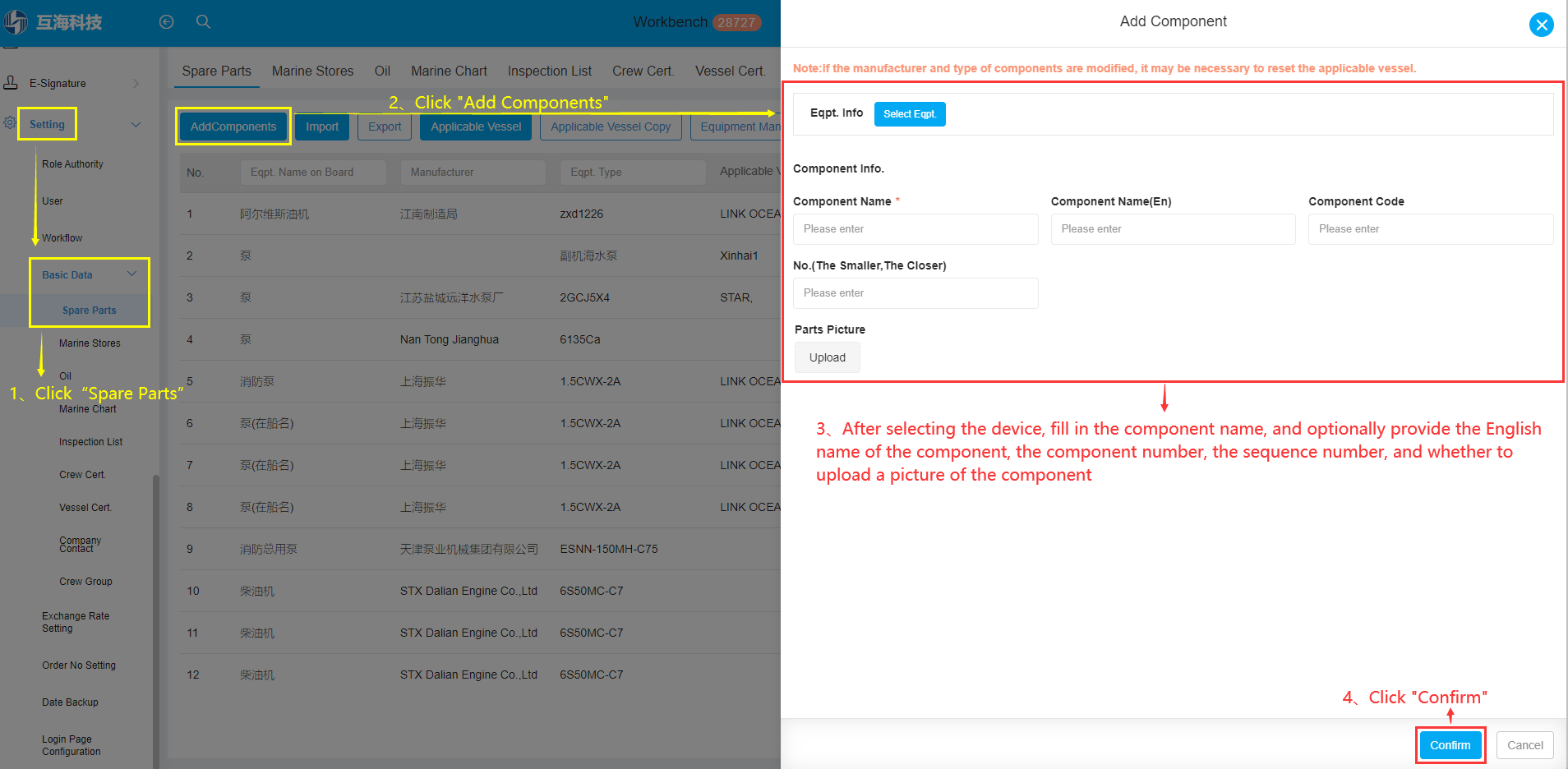
Task: Click the E-Signature stamp icon
Action: [12, 83]
